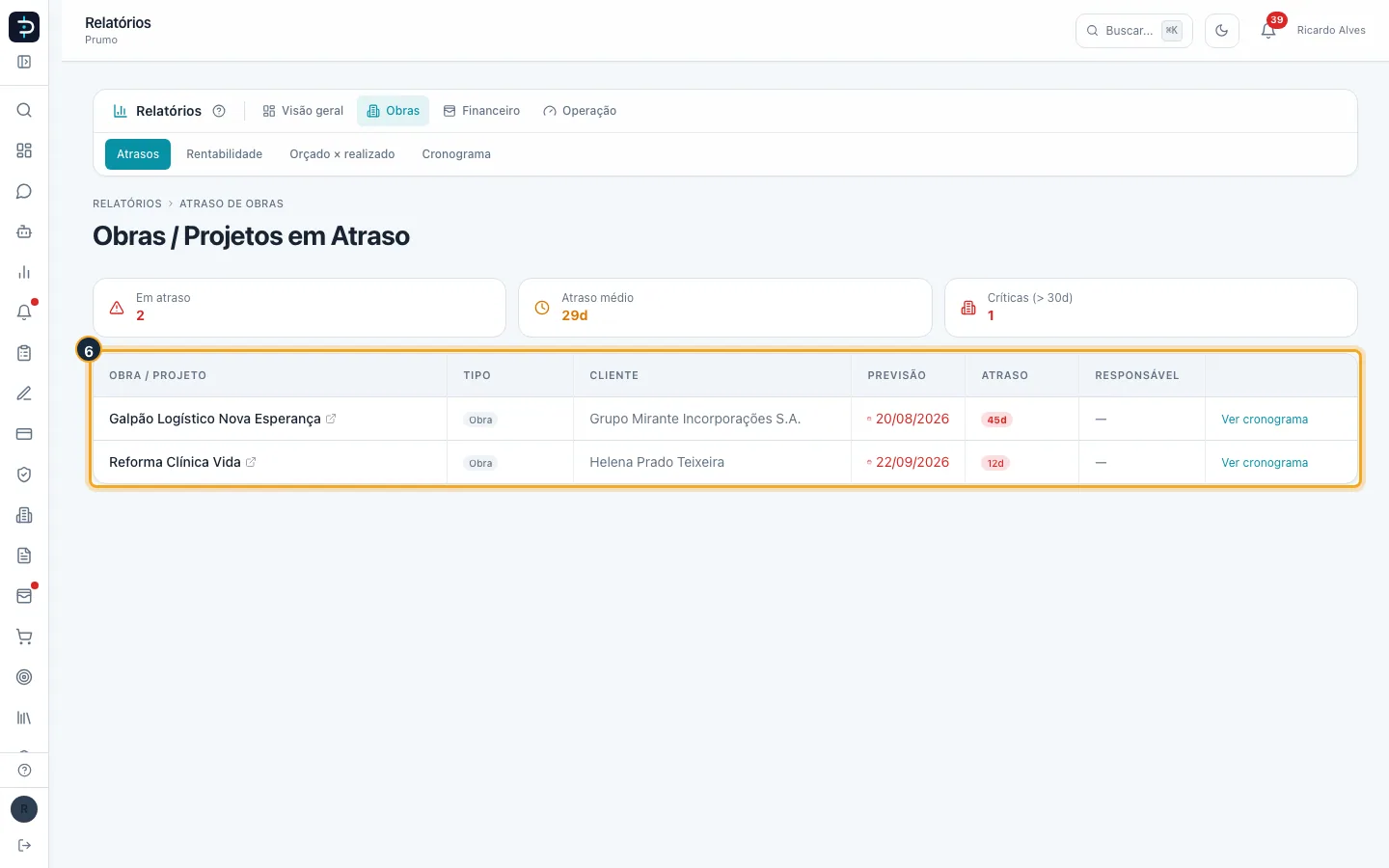Switch to the Financeiro tab
The image size is (1389, 868).
point(481,111)
